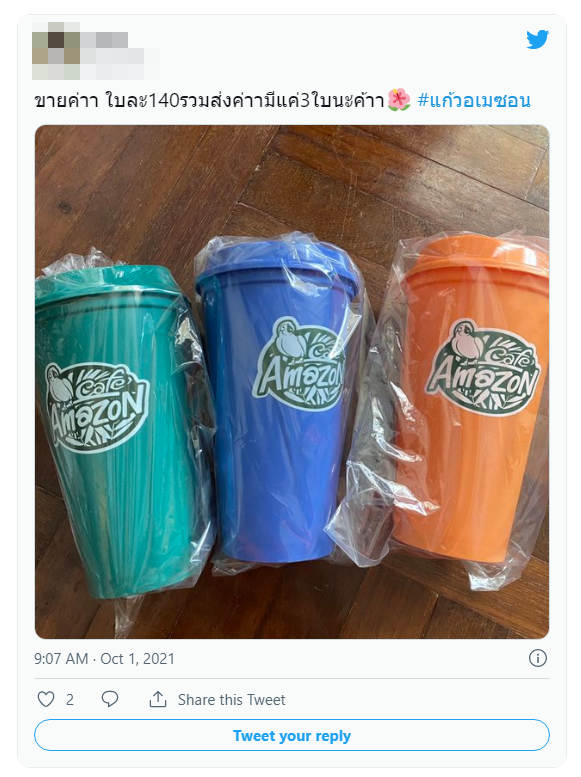Click the Thai tweet text about 140 price
Viewport: 581px width, 777px height.
tap(209, 100)
